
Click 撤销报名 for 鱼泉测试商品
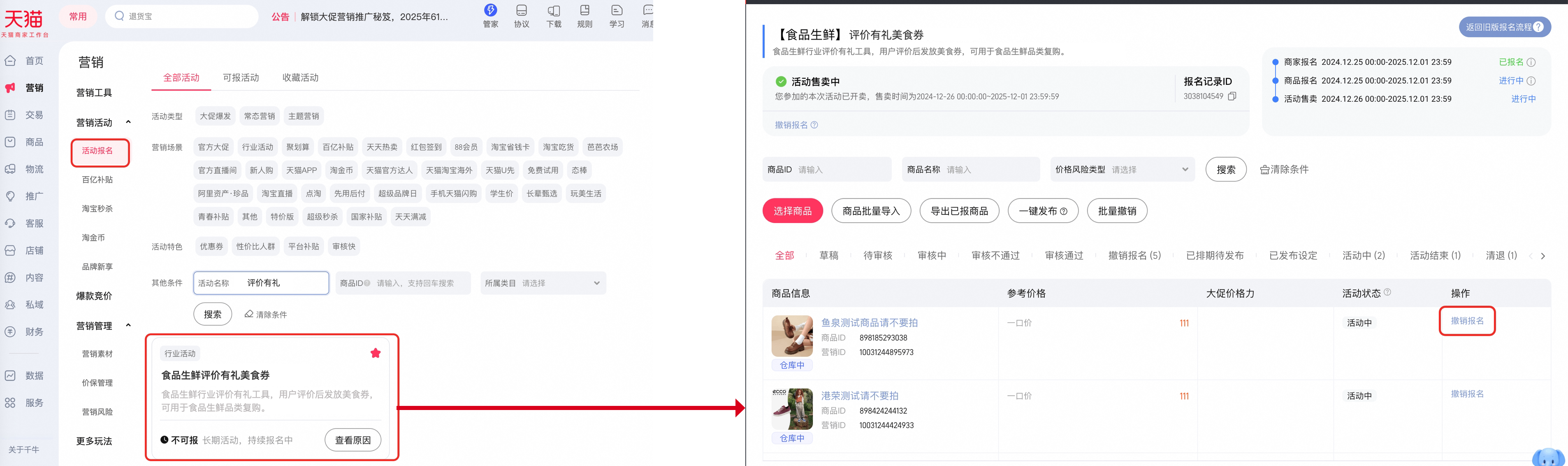(1467, 321)
